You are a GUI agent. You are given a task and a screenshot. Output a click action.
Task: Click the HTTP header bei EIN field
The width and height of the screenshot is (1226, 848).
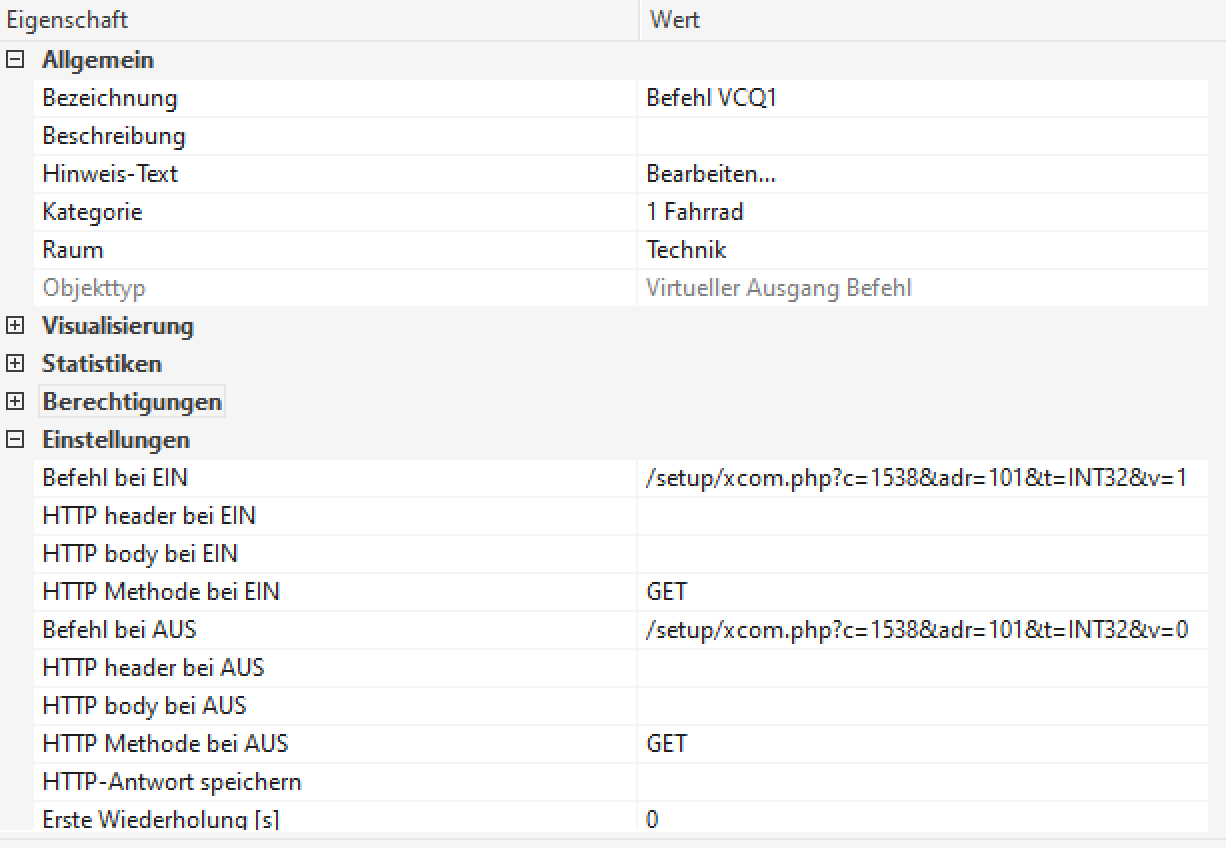[x=920, y=516]
